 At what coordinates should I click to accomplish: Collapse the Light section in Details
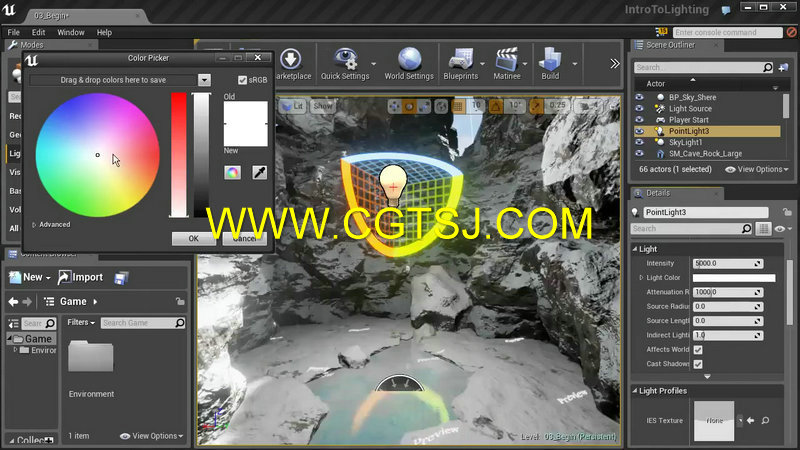pyautogui.click(x=635, y=249)
